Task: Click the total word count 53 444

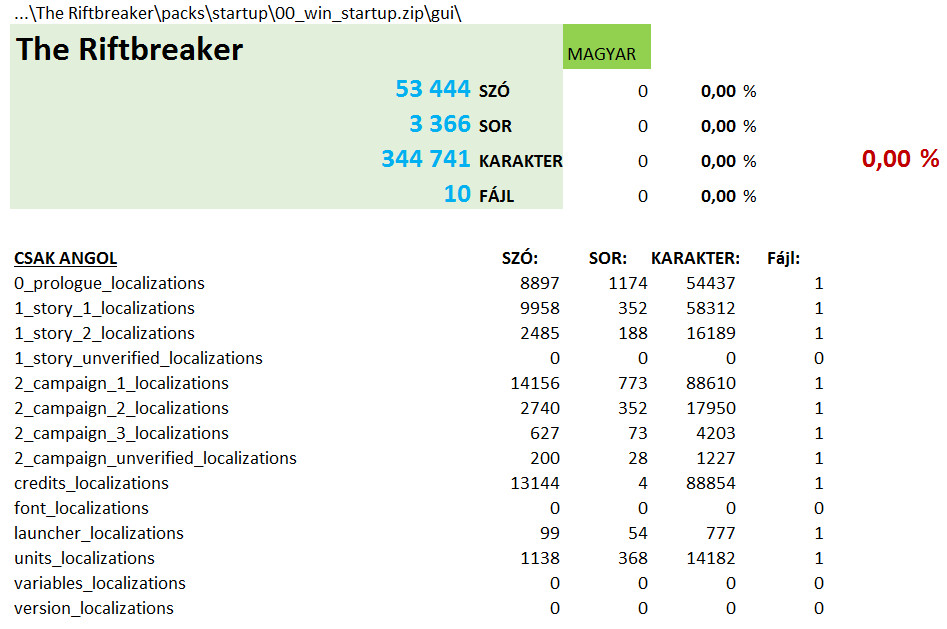Action: [x=432, y=89]
